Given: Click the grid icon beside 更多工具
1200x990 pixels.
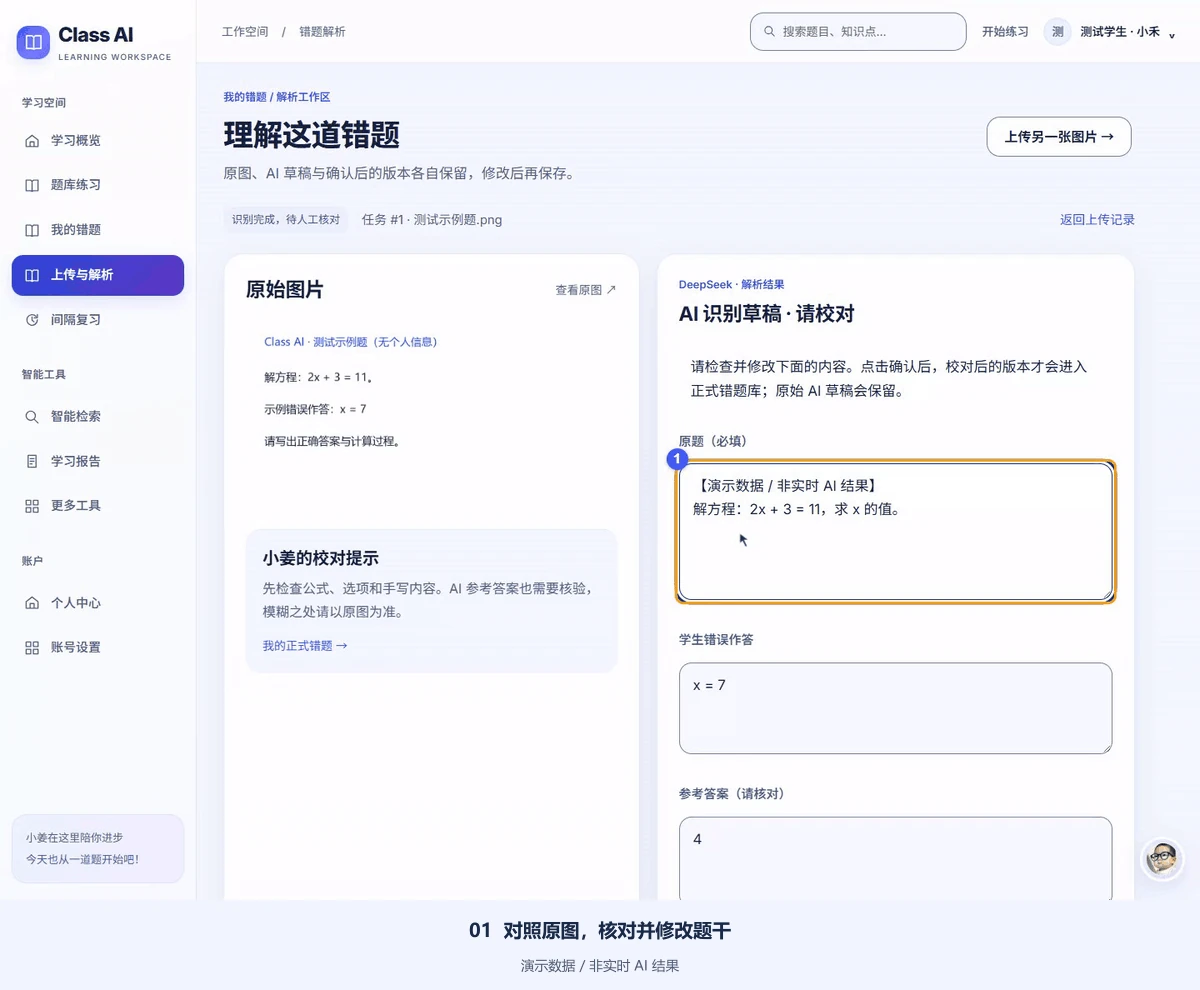Looking at the screenshot, I should (32, 506).
